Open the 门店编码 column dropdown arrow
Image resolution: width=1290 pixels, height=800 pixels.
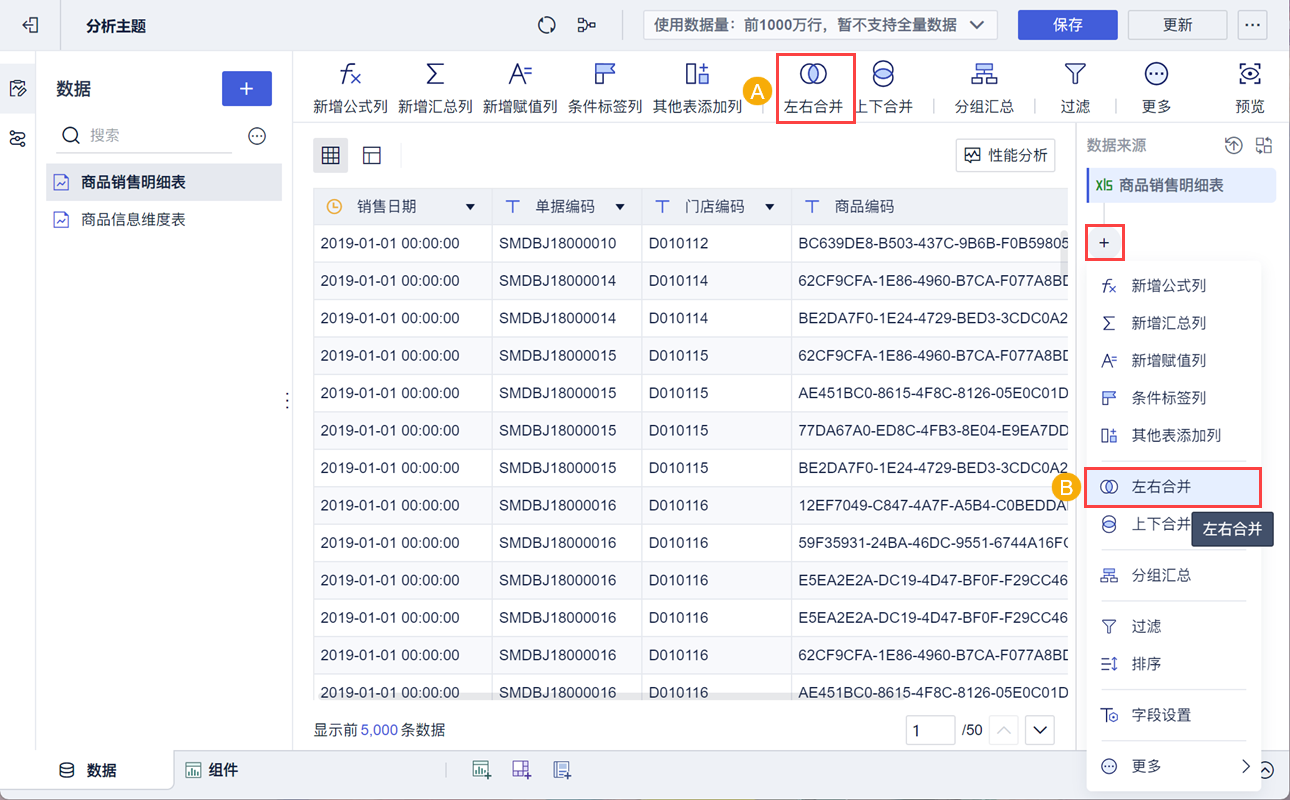[770, 207]
